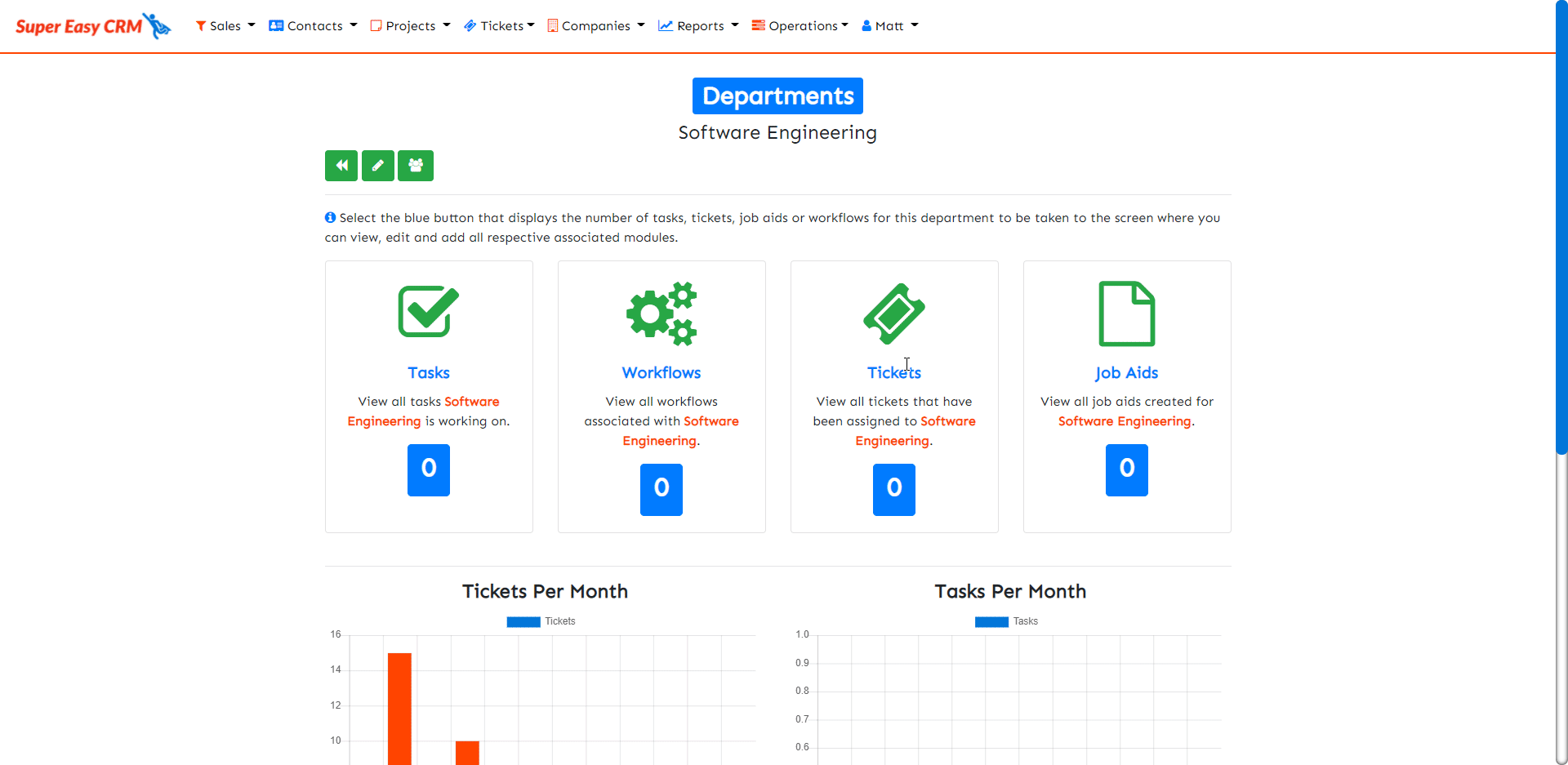
Task: Click the green back arrows button
Action: tap(341, 166)
